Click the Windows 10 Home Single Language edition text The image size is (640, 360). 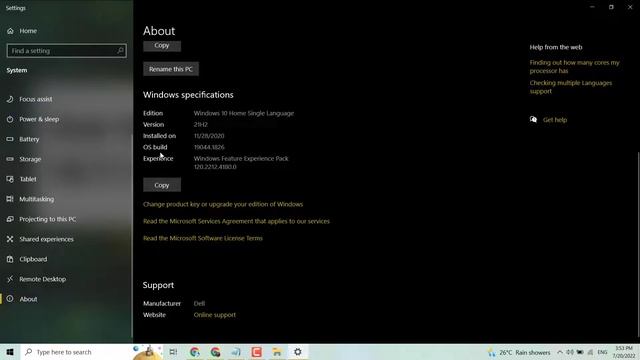tap(244, 113)
